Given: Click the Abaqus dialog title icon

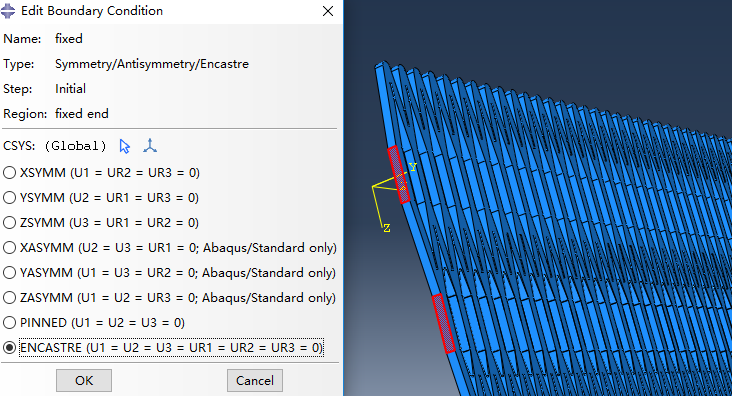Looking at the screenshot, I should click(x=8, y=11).
